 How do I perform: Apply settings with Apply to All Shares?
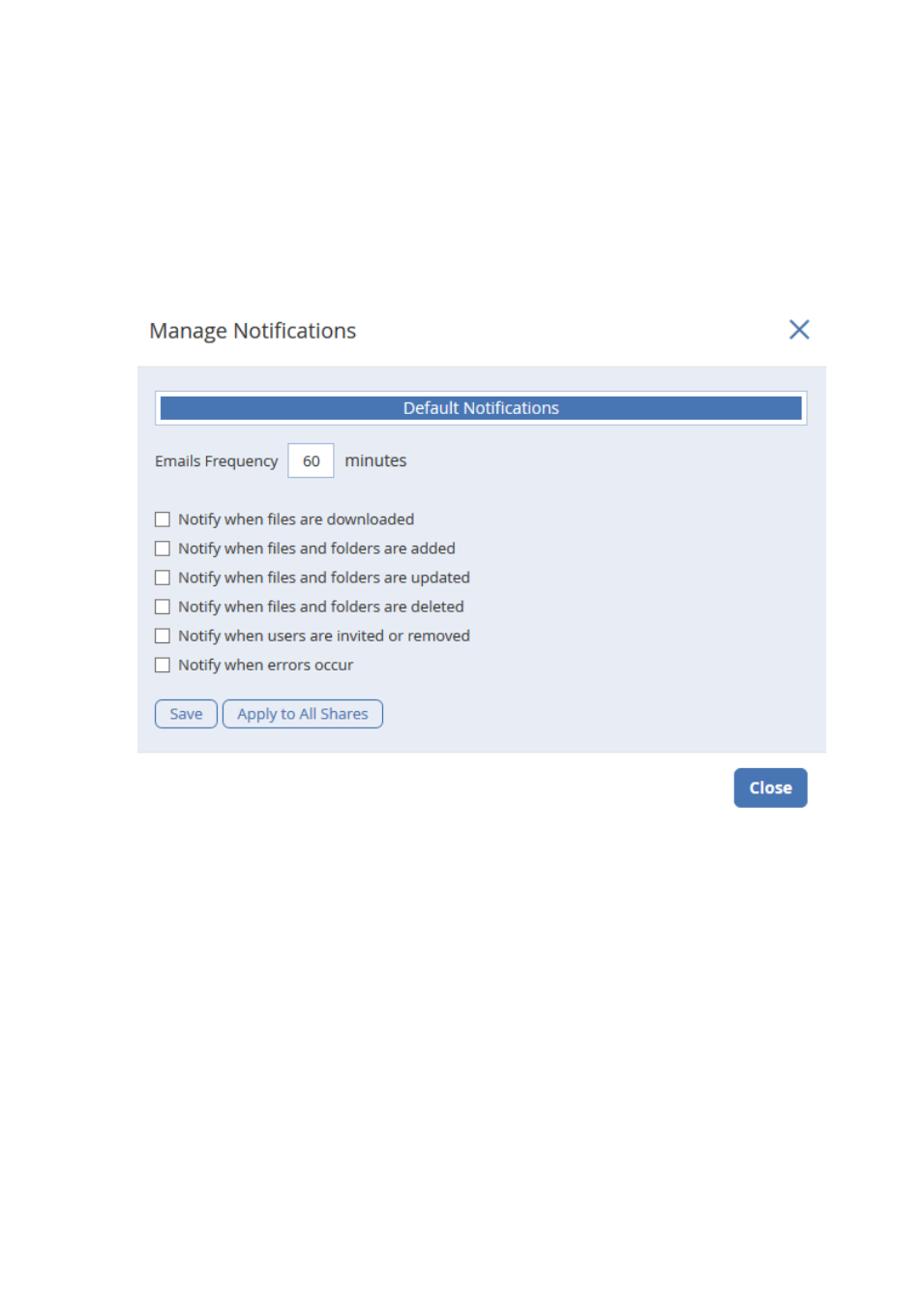point(303,714)
